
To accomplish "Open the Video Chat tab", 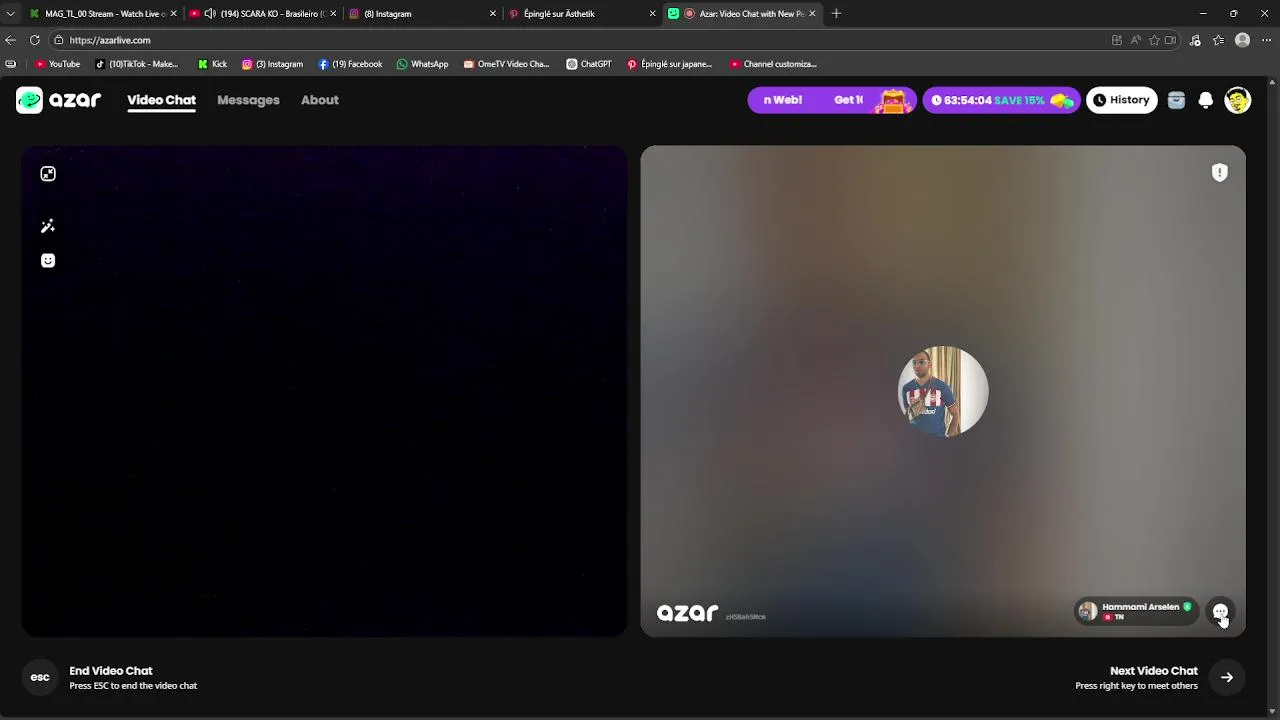I will pyautogui.click(x=161, y=100).
